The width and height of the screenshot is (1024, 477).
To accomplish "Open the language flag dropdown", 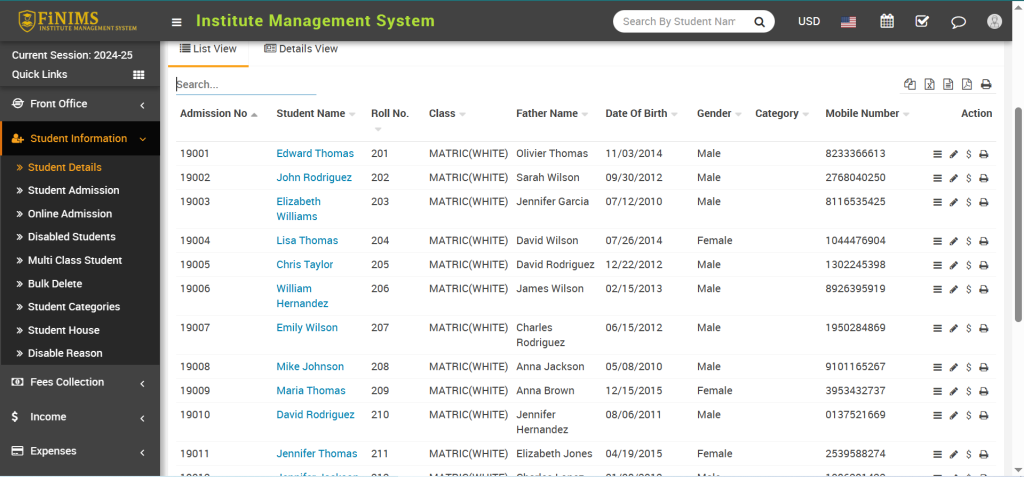I will click(x=849, y=21).
